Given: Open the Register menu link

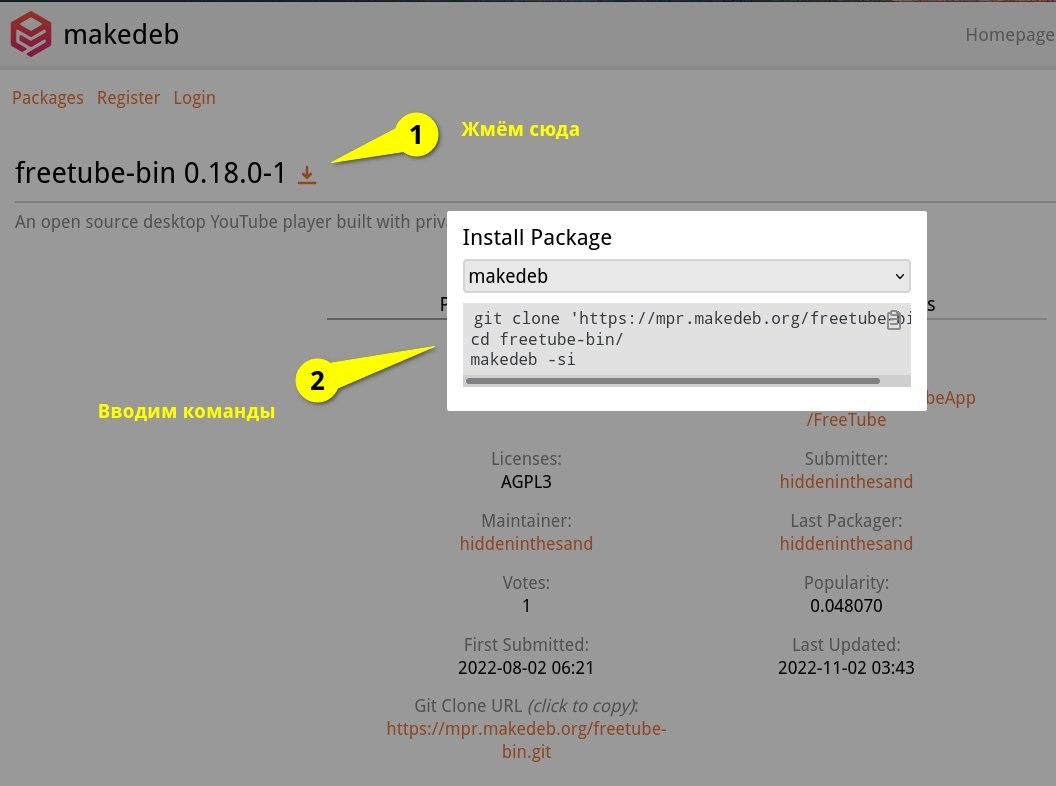Looking at the screenshot, I should coord(129,98).
